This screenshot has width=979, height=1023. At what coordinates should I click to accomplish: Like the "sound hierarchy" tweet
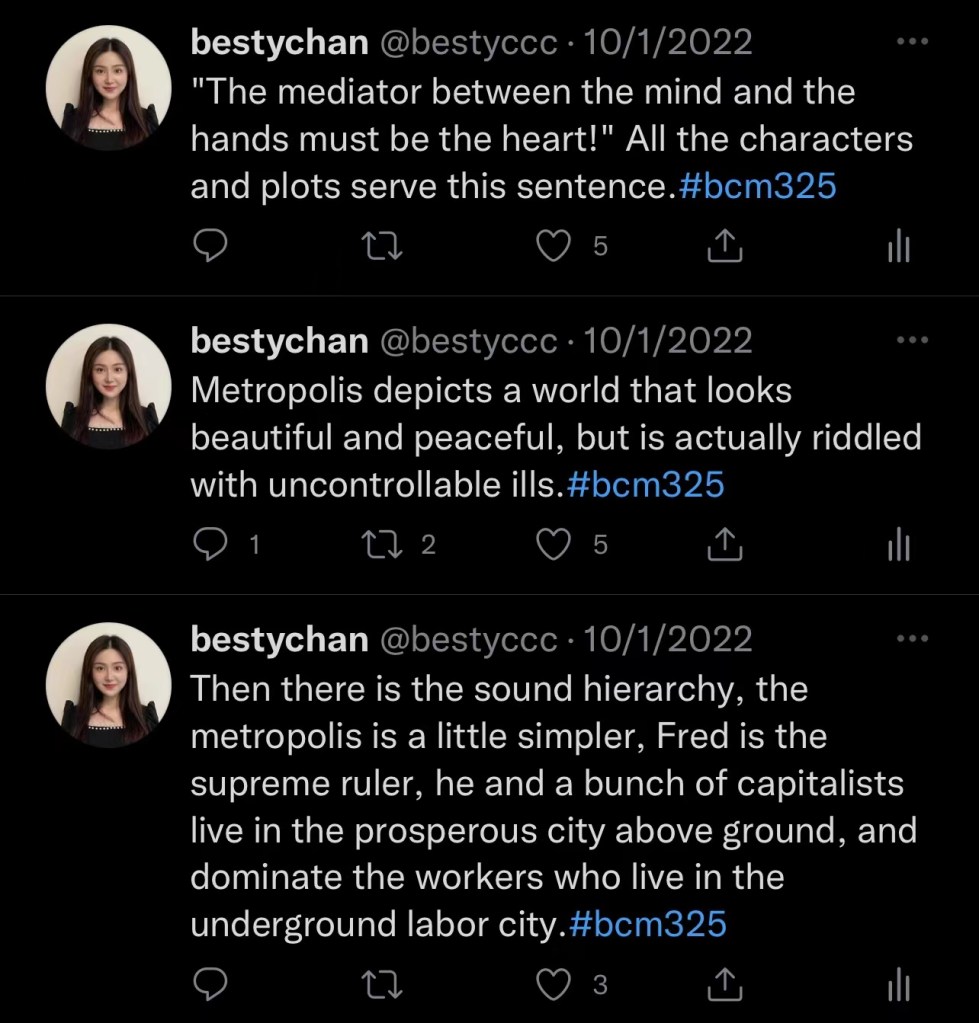(553, 985)
